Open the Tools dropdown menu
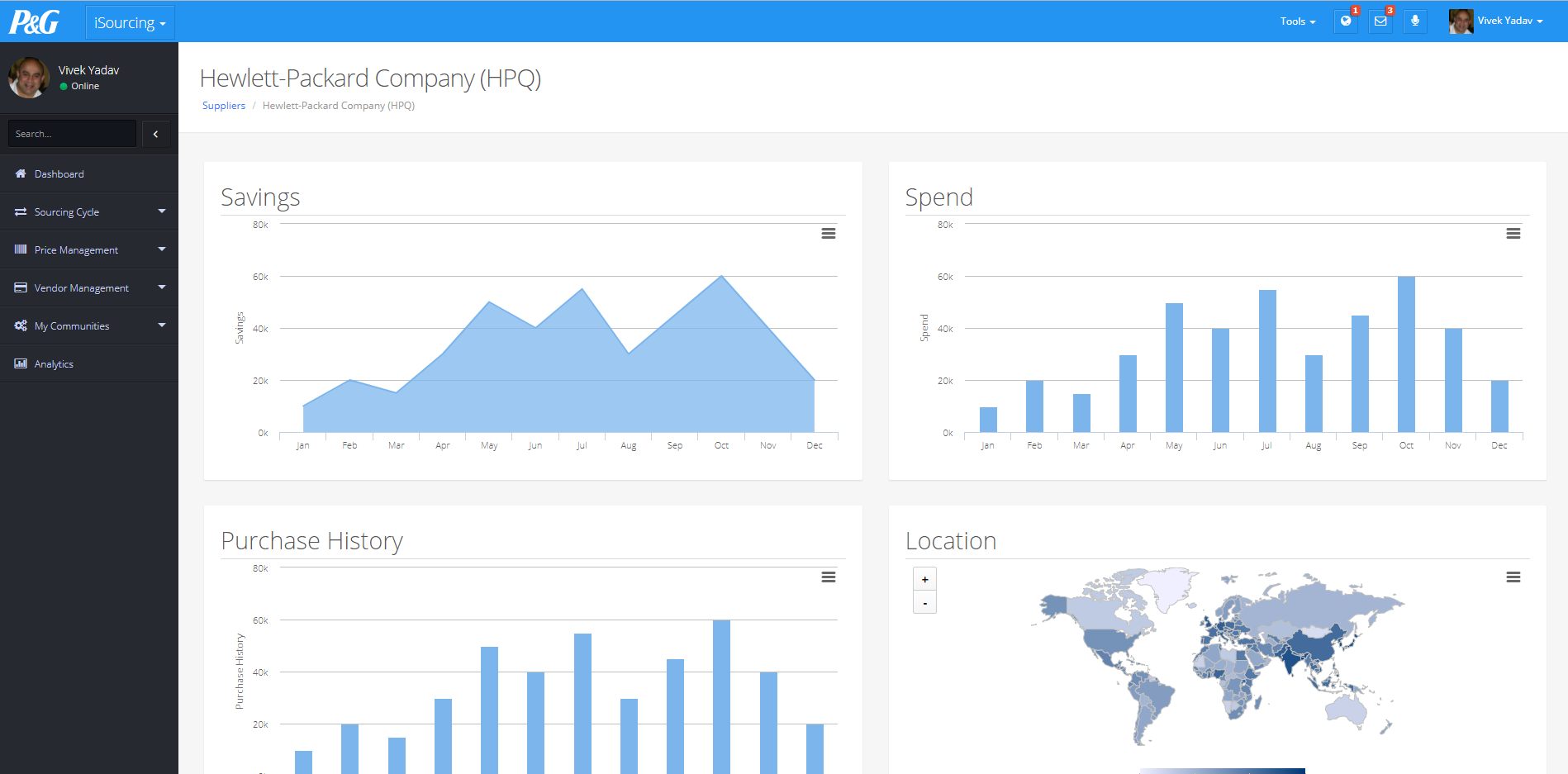 [x=1297, y=21]
